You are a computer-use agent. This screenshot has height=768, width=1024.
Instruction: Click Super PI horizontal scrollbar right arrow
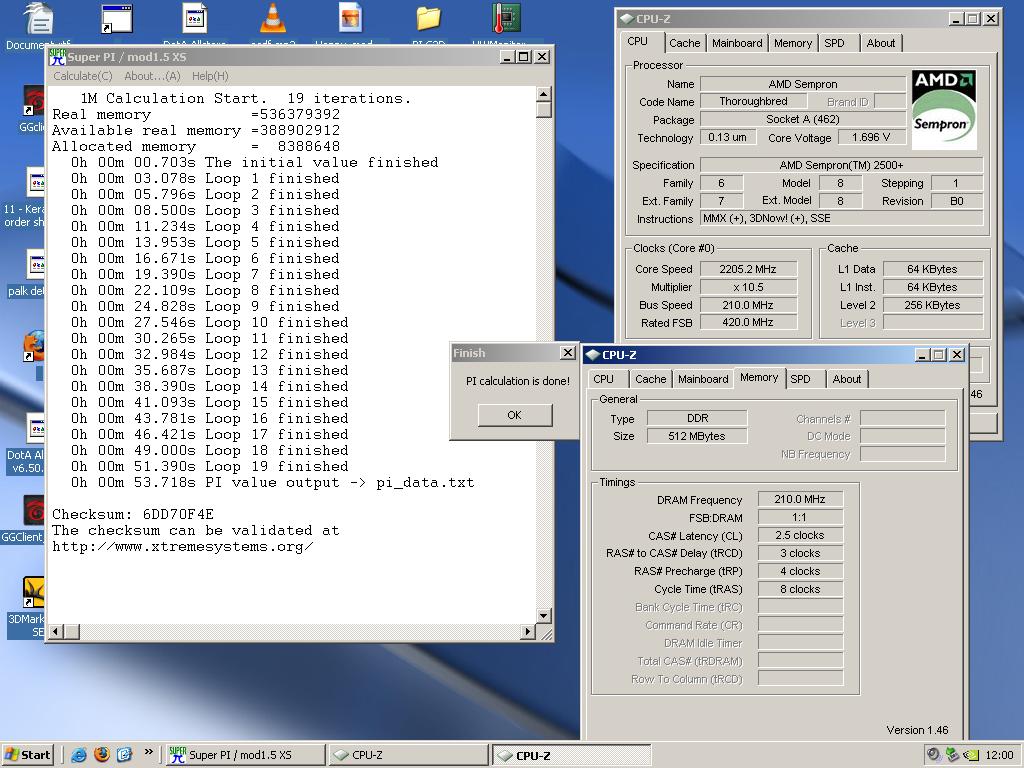528,631
